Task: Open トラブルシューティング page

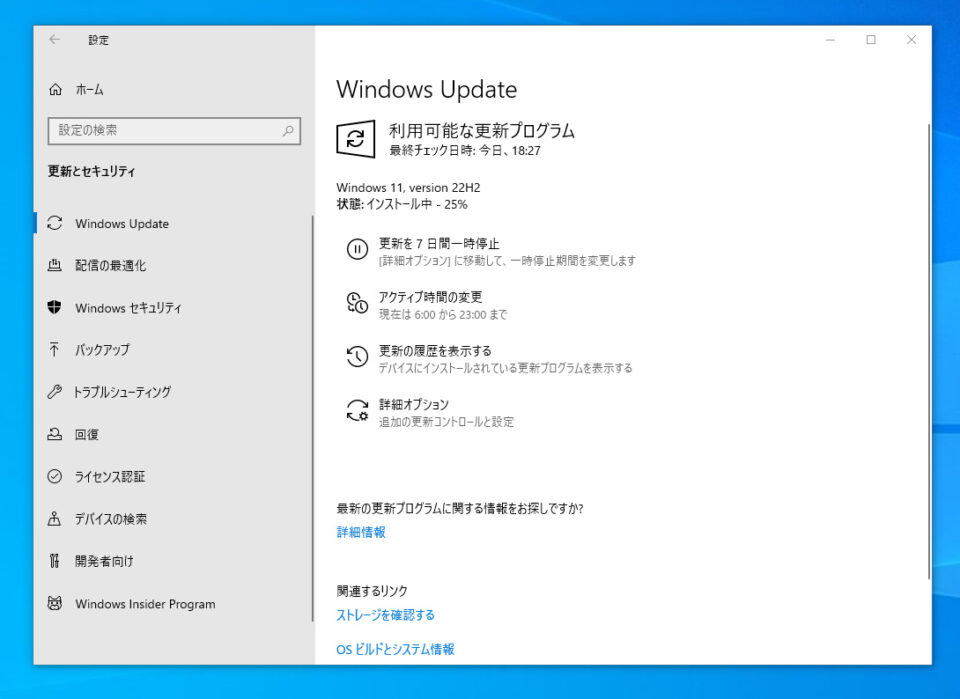Action: click(173, 392)
